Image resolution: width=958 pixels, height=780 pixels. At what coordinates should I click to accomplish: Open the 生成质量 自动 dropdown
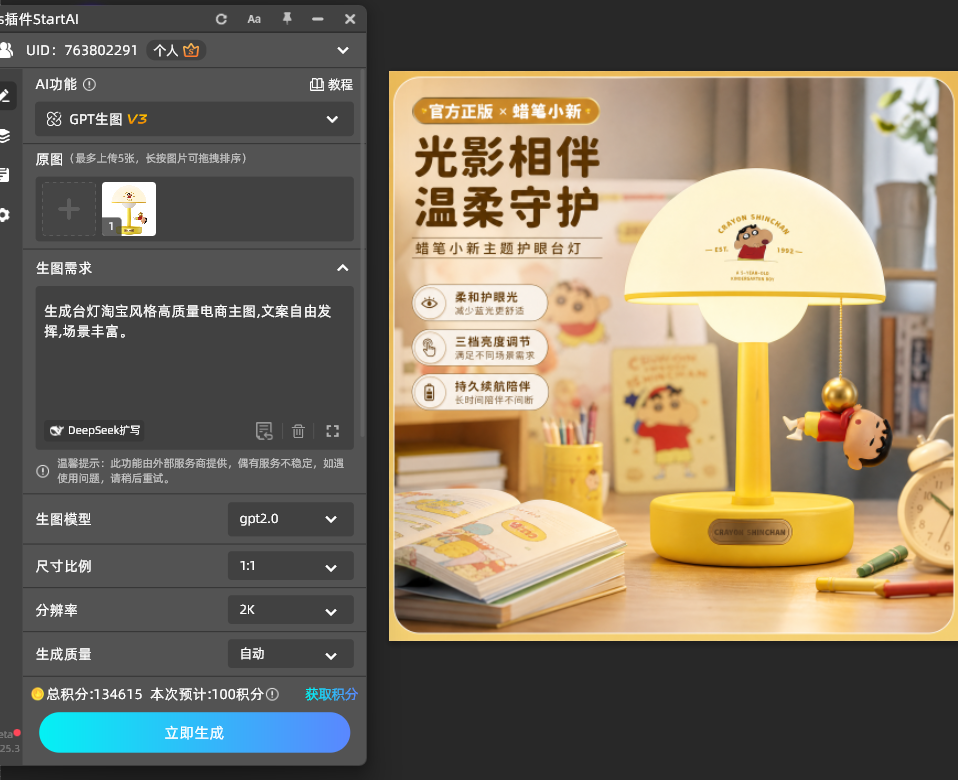(291, 654)
